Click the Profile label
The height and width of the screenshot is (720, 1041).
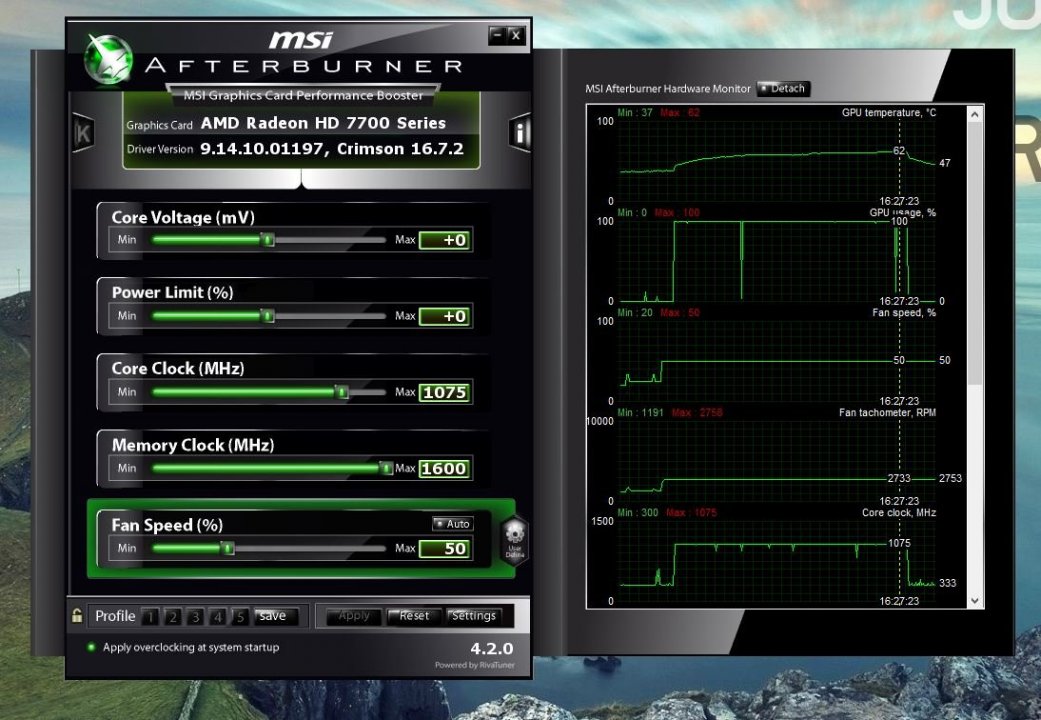(115, 616)
